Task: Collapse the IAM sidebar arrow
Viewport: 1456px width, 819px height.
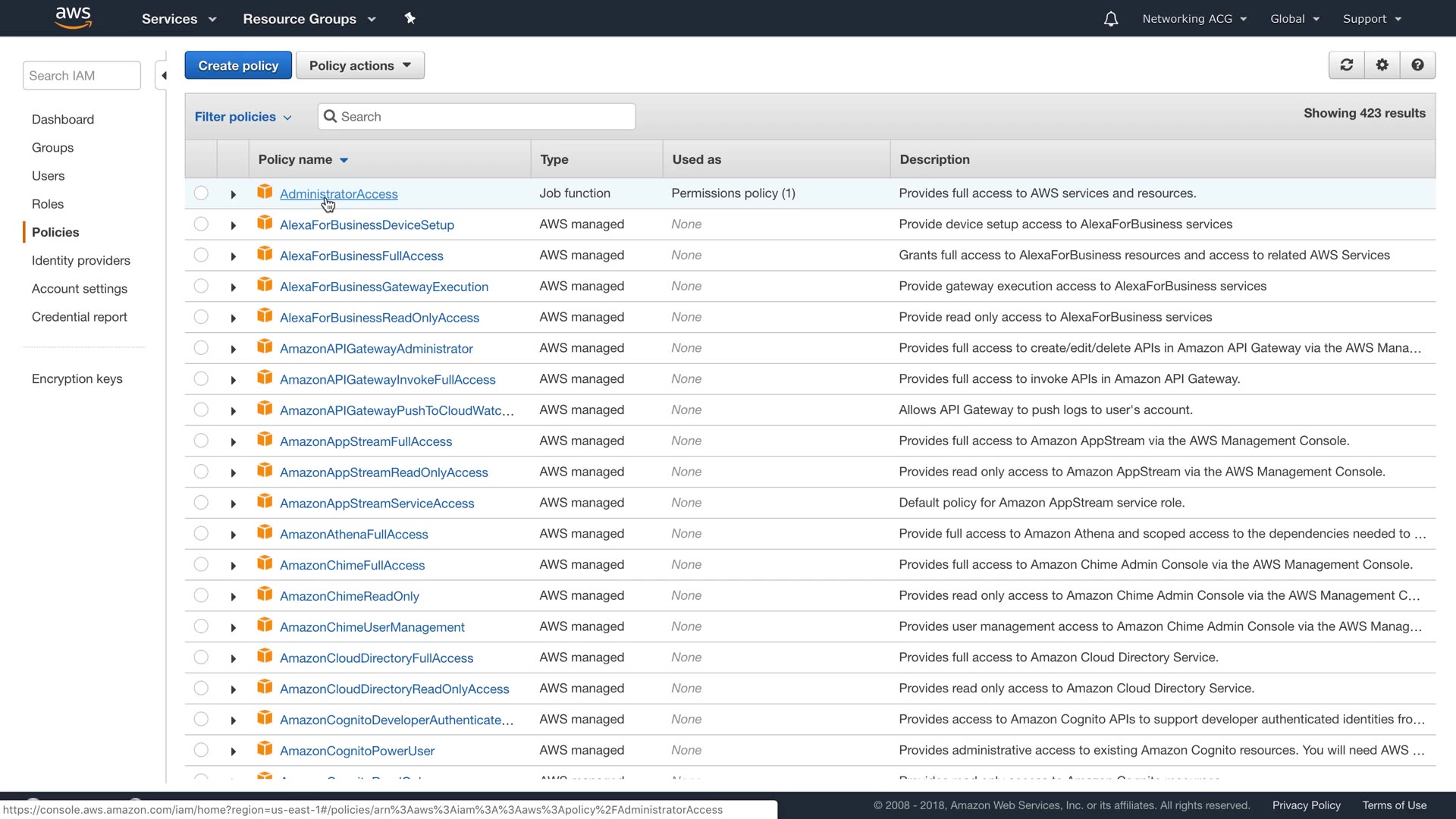Action: coord(163,76)
